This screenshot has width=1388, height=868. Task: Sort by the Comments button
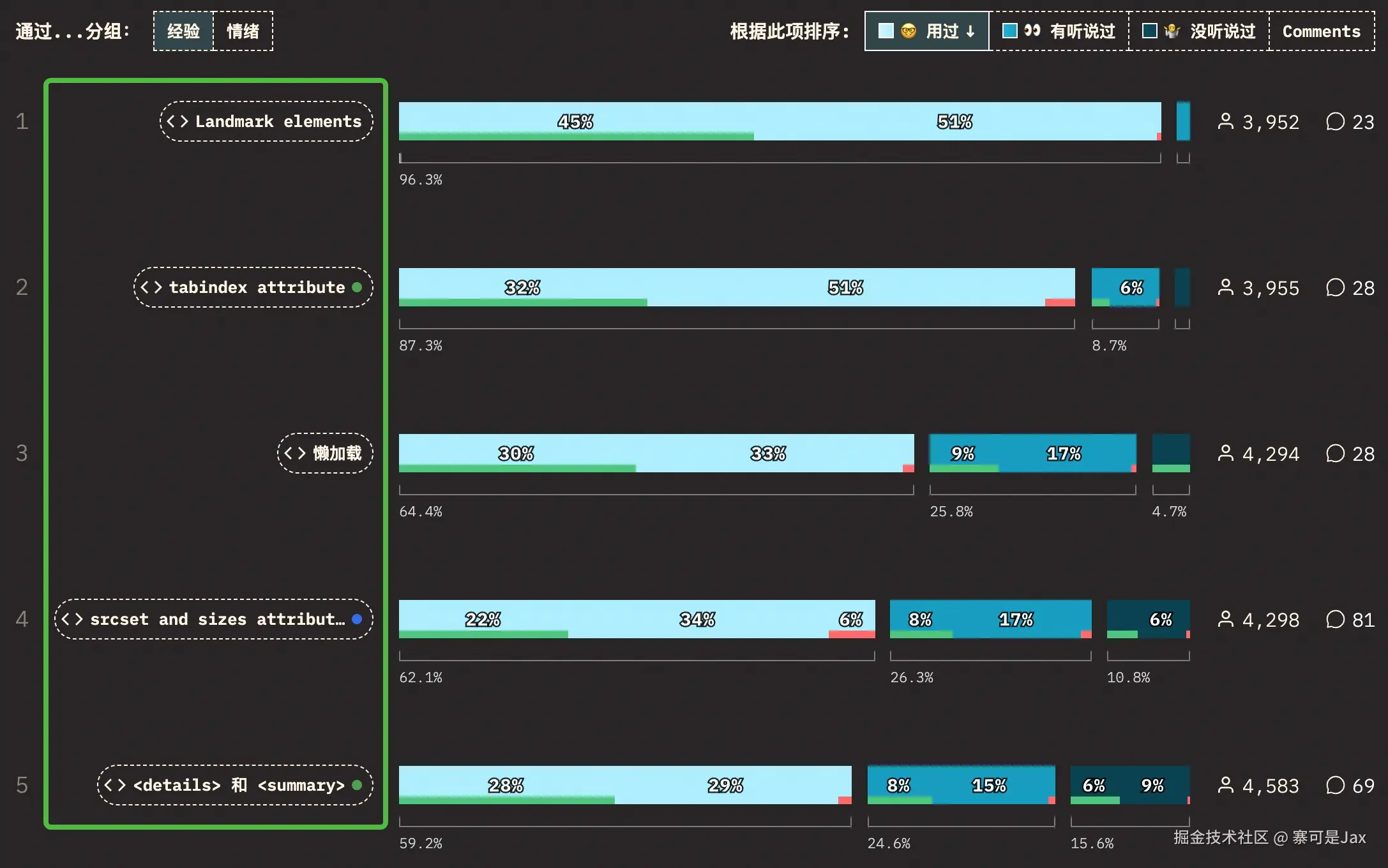[1321, 31]
